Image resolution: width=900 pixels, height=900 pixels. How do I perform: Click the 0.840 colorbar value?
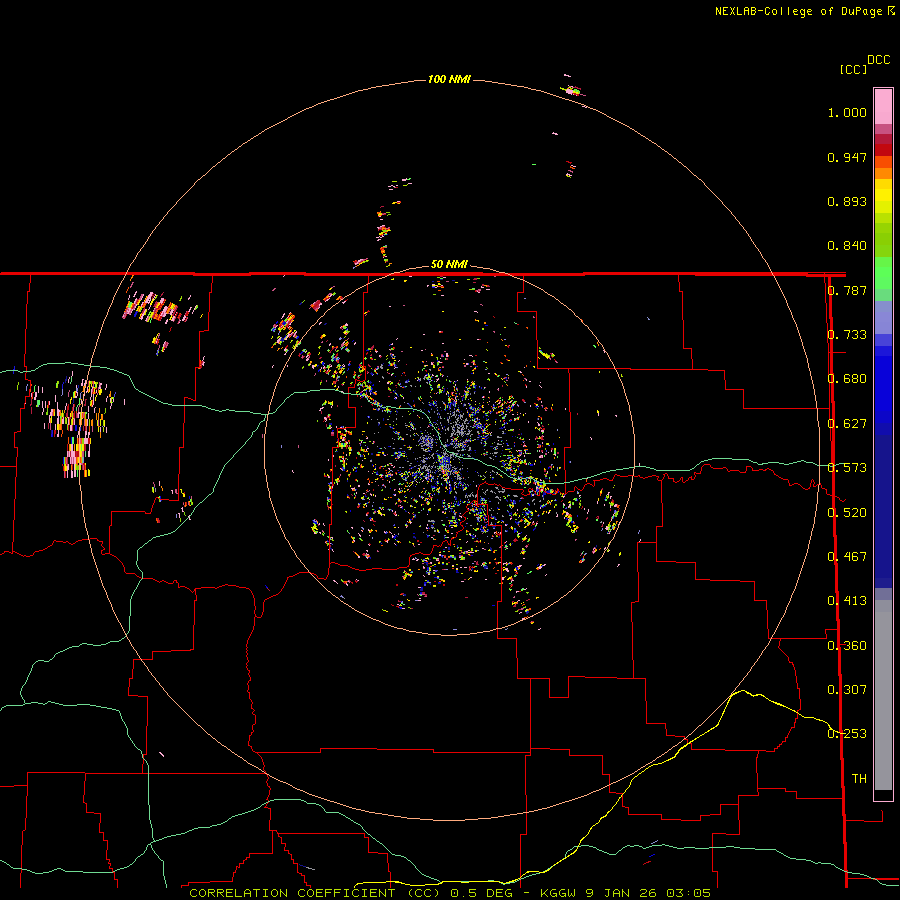pyautogui.click(x=847, y=246)
